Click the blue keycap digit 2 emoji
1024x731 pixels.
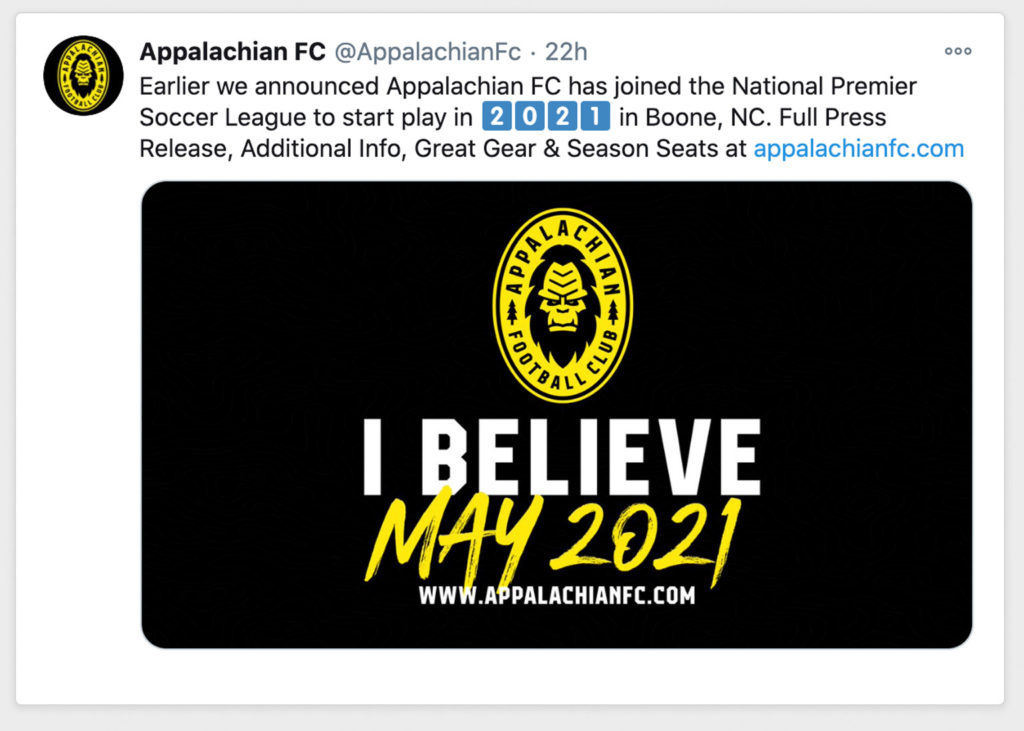498,116
